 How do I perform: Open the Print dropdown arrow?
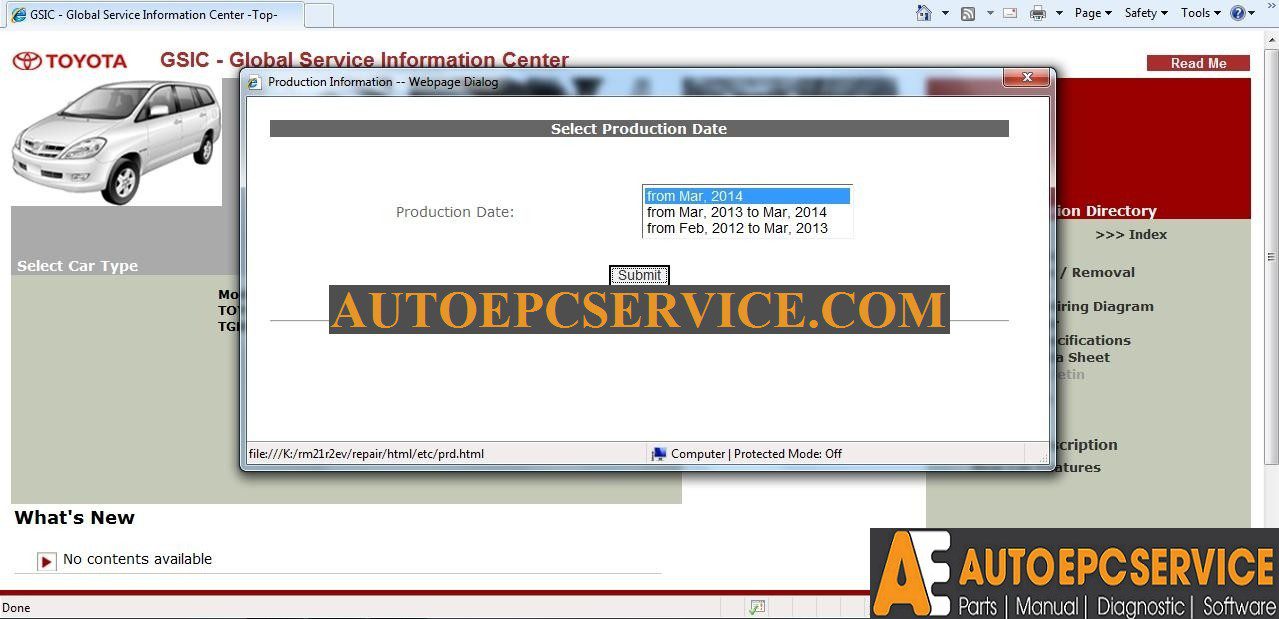click(1059, 13)
